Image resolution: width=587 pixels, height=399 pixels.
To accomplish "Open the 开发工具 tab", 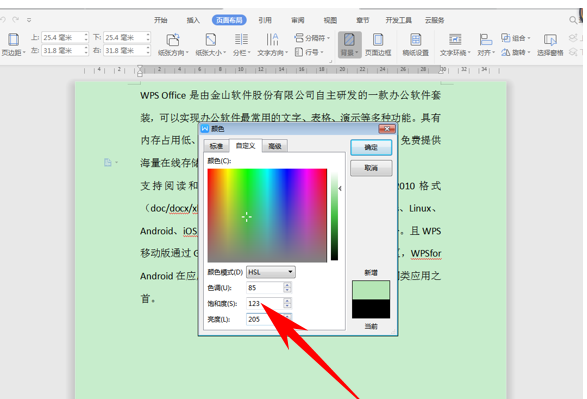I will coord(398,20).
